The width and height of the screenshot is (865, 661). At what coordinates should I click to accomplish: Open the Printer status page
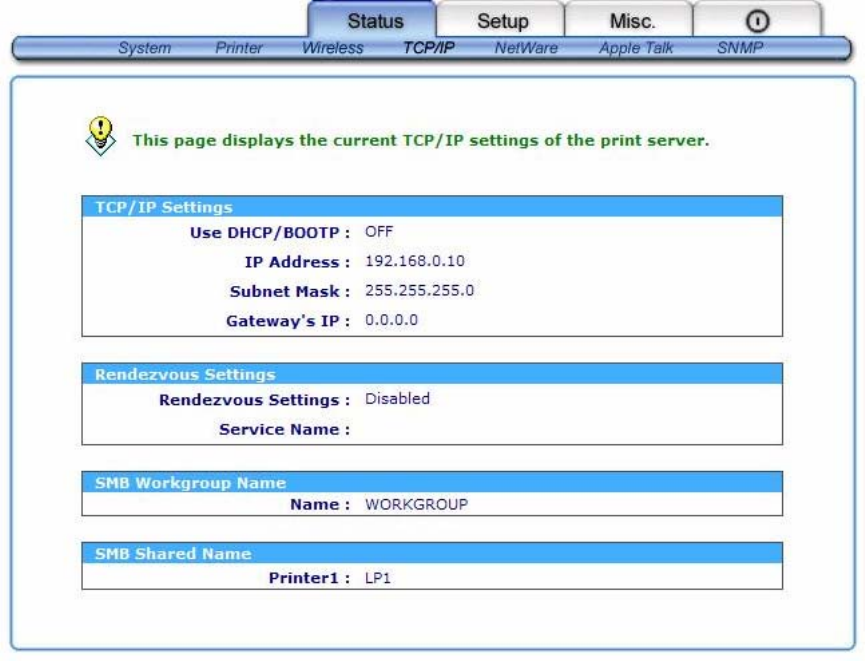point(238,48)
